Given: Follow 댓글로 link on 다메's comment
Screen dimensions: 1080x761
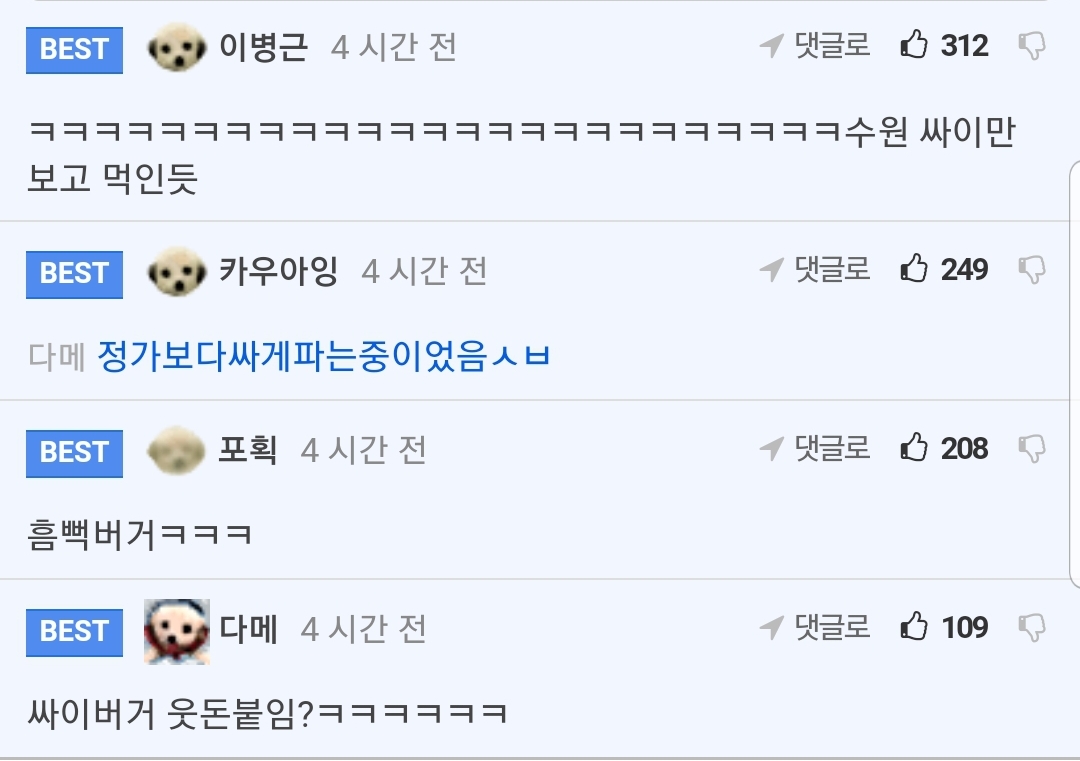Looking at the screenshot, I should point(815,627).
